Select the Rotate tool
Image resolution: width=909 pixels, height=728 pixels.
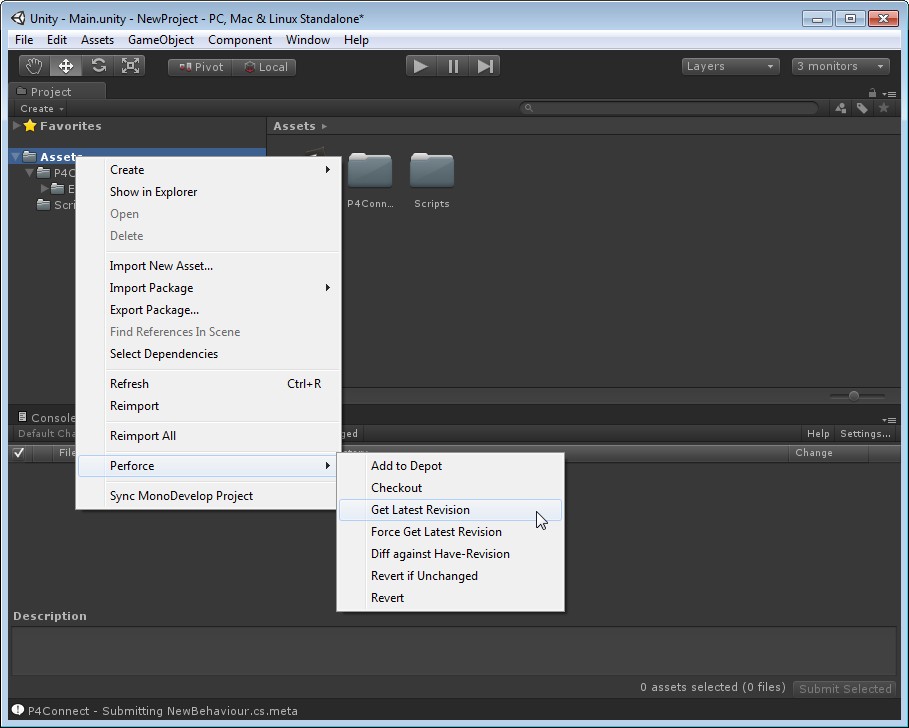tap(98, 66)
